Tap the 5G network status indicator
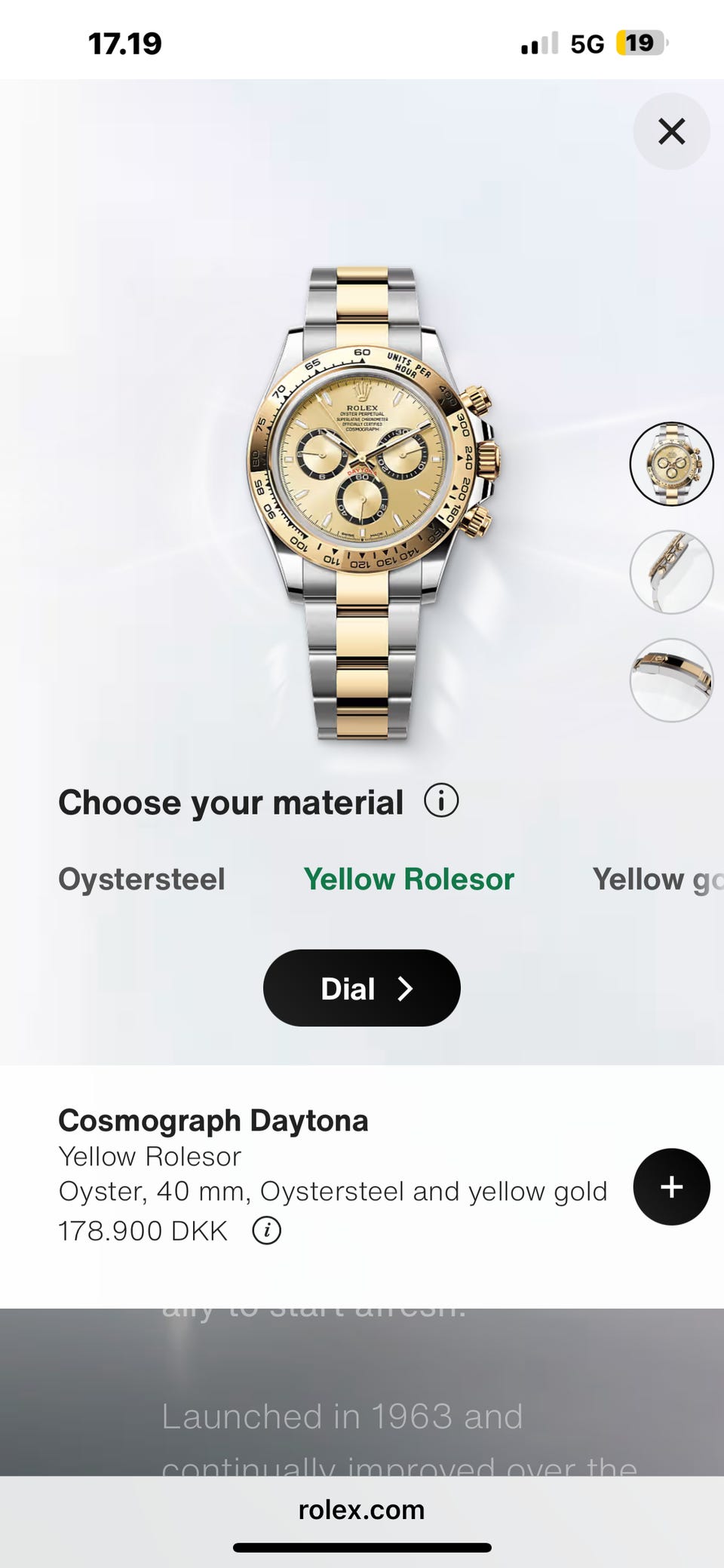 click(587, 44)
